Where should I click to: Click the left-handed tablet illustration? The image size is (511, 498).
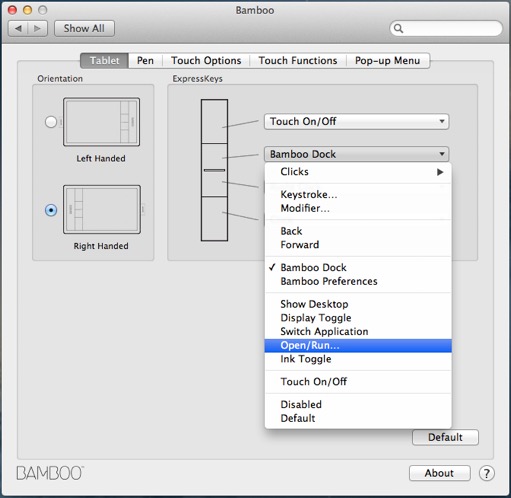pos(101,122)
